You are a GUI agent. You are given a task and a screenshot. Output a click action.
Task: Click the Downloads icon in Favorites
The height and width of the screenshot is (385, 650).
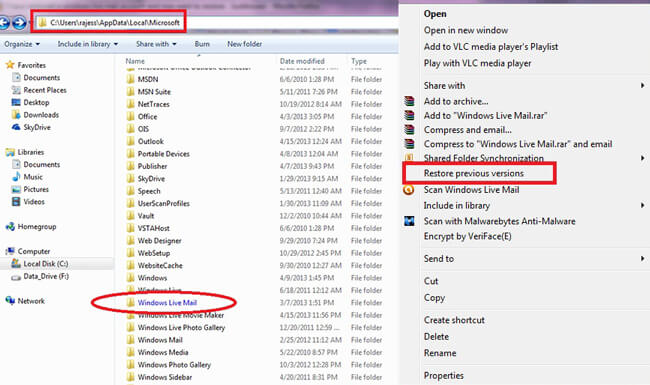pyautogui.click(x=16, y=115)
